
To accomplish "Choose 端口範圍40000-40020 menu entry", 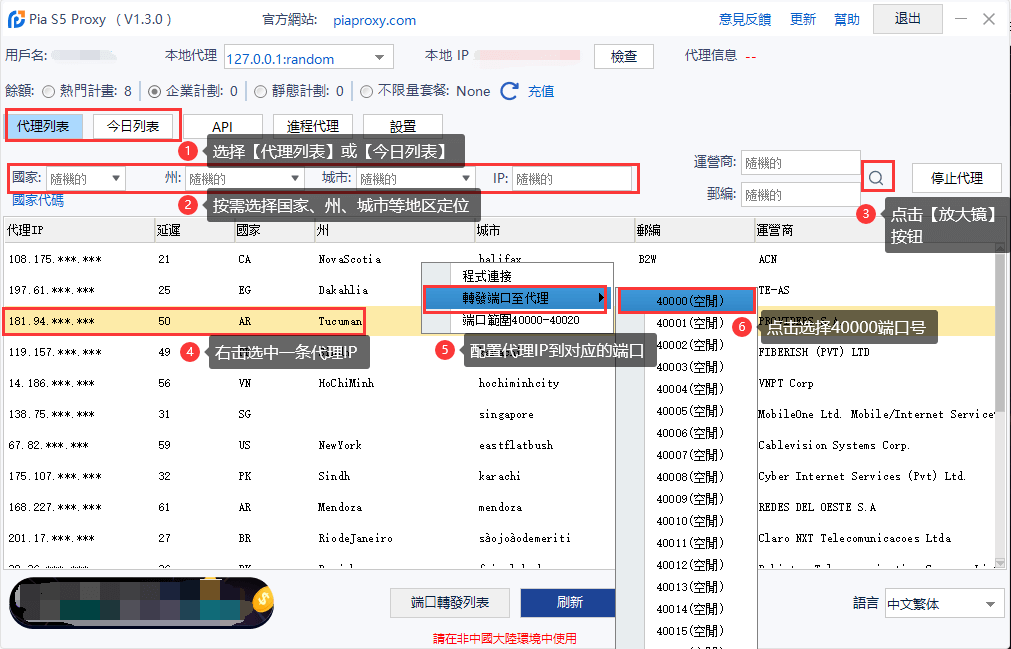I will click(x=520, y=320).
